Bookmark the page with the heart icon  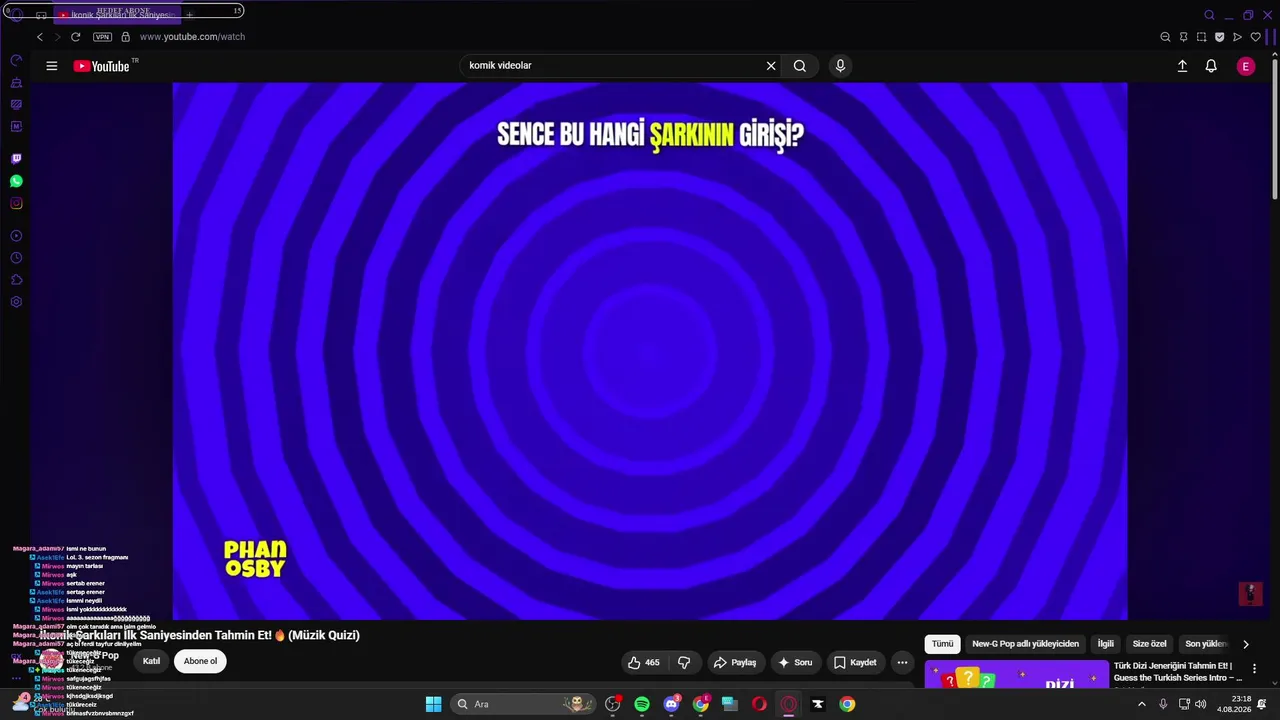click(1256, 37)
